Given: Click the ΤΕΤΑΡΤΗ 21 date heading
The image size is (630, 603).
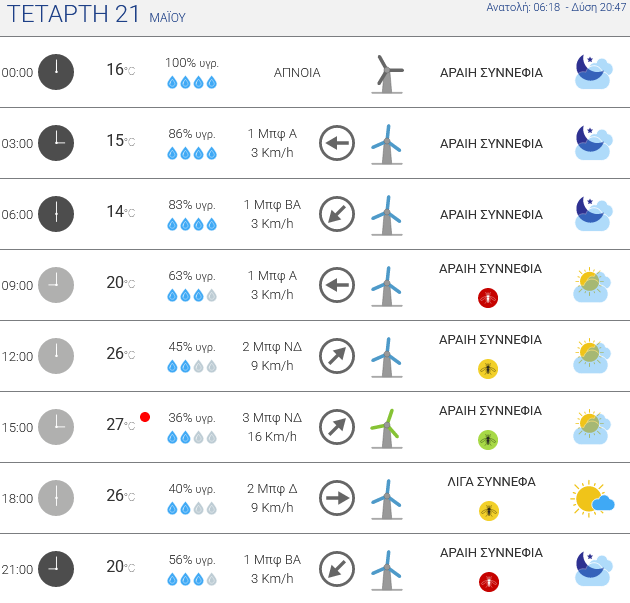Looking at the screenshot, I should pyautogui.click(x=75, y=15).
